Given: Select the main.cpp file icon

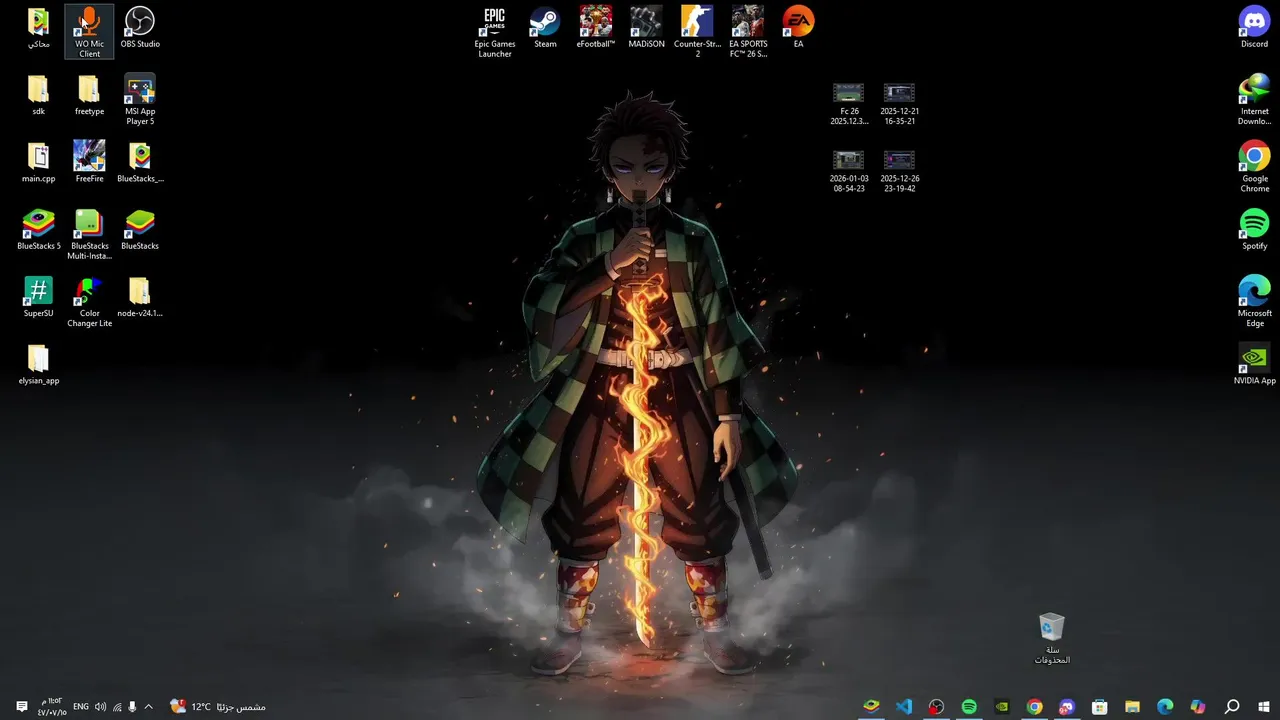Looking at the screenshot, I should [x=38, y=162].
